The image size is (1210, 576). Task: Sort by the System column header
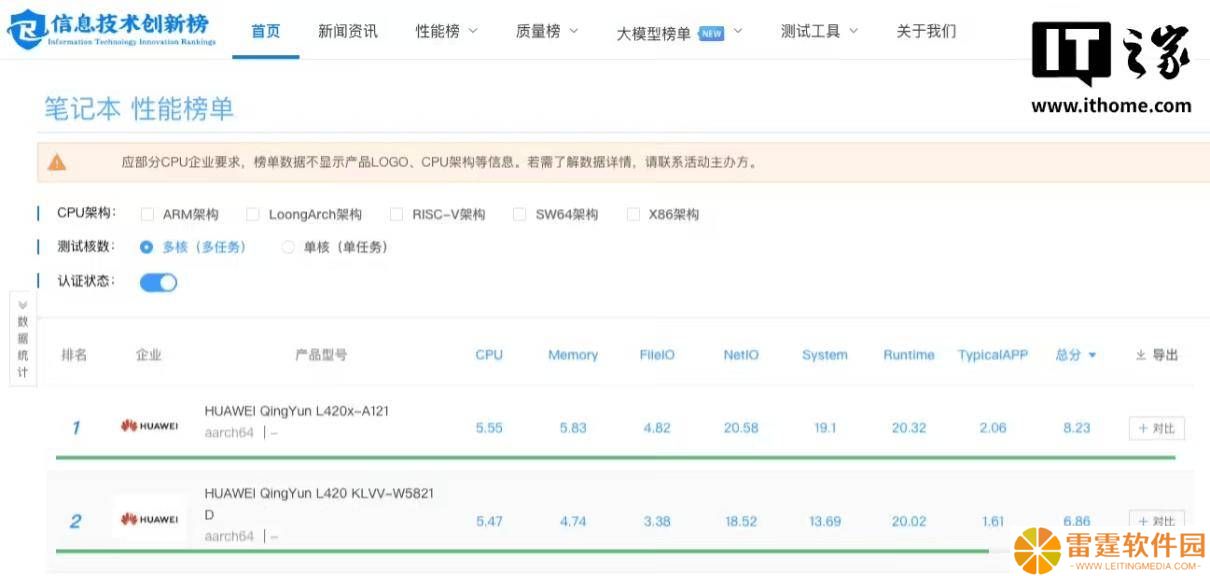pos(825,355)
